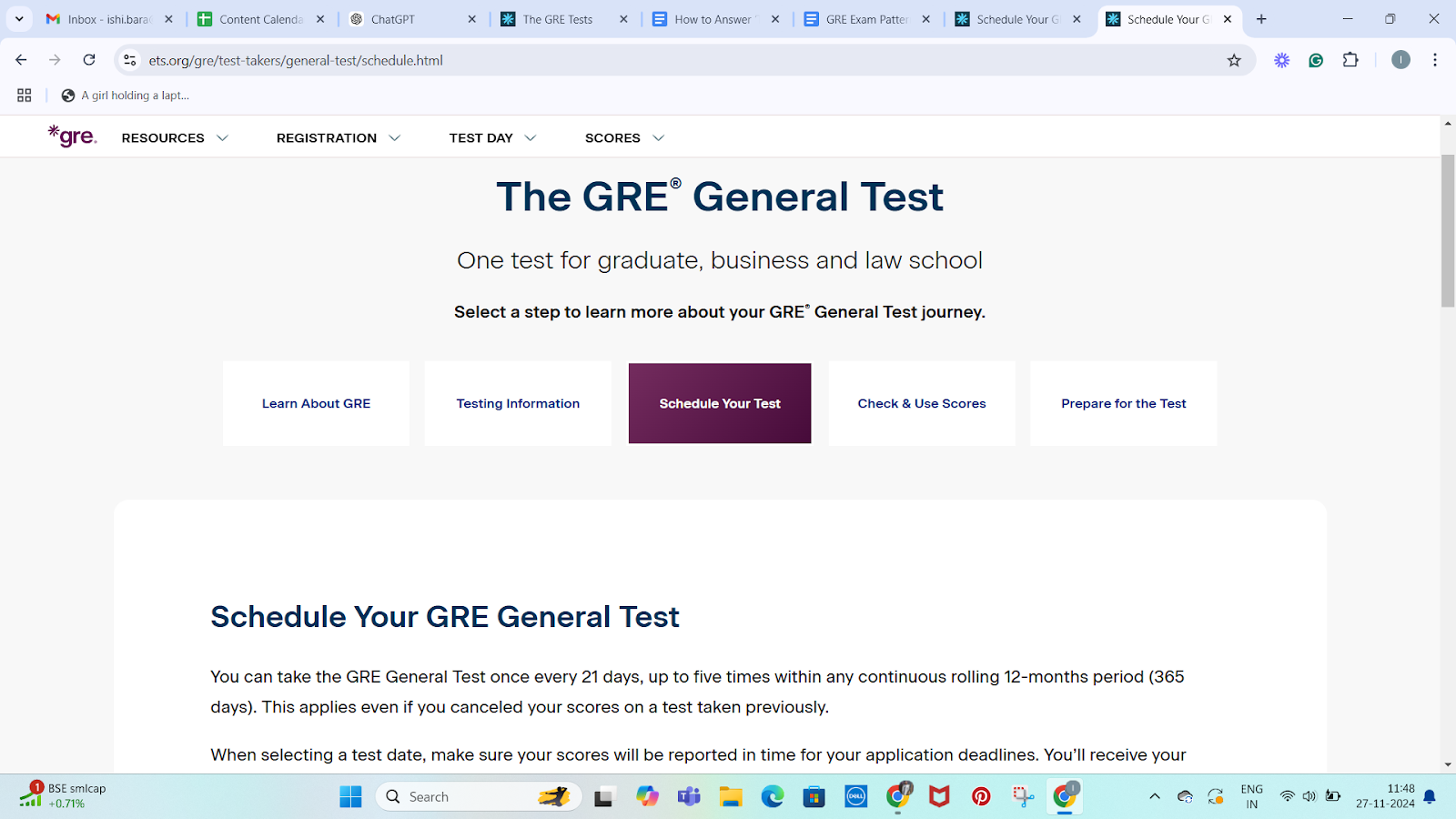Open Copilot from the taskbar
This screenshot has width=1456, height=819.
coord(647,797)
